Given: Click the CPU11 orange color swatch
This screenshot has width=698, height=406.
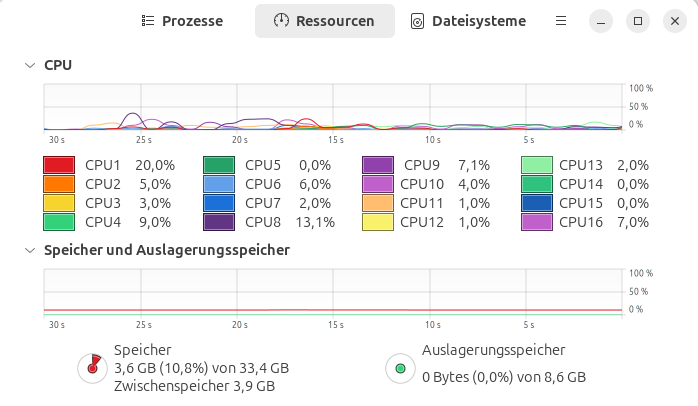Looking at the screenshot, I should [x=378, y=203].
